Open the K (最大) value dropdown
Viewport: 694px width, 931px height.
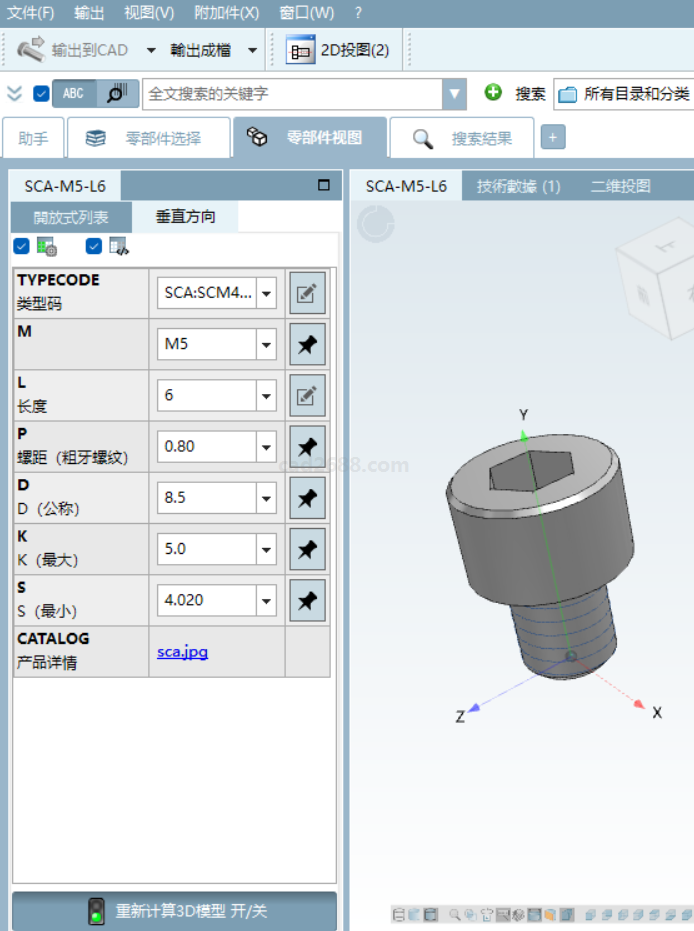pos(266,549)
